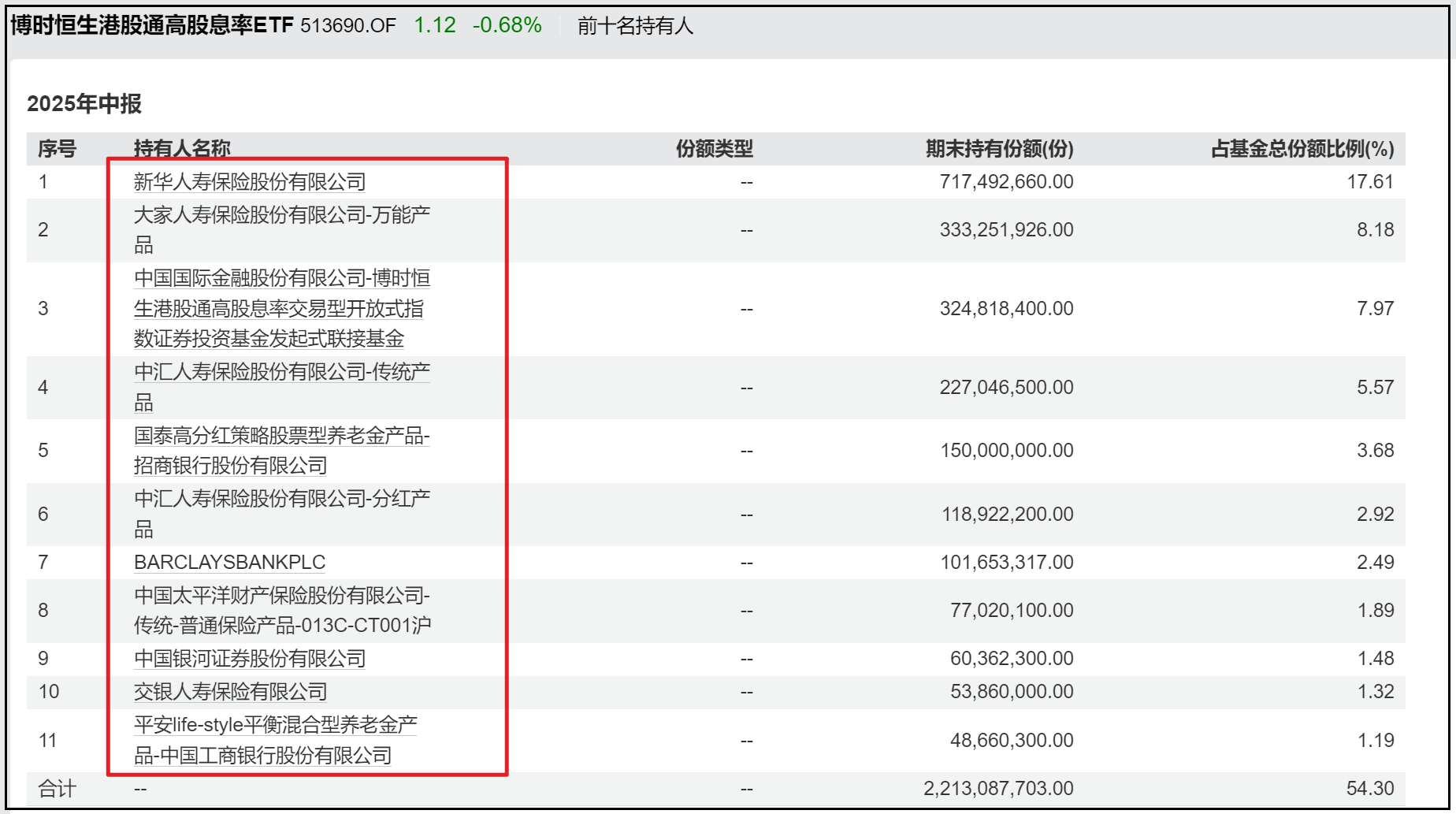Click the percentage 7.97
Screen dimensions: 1456x814
1375,308
